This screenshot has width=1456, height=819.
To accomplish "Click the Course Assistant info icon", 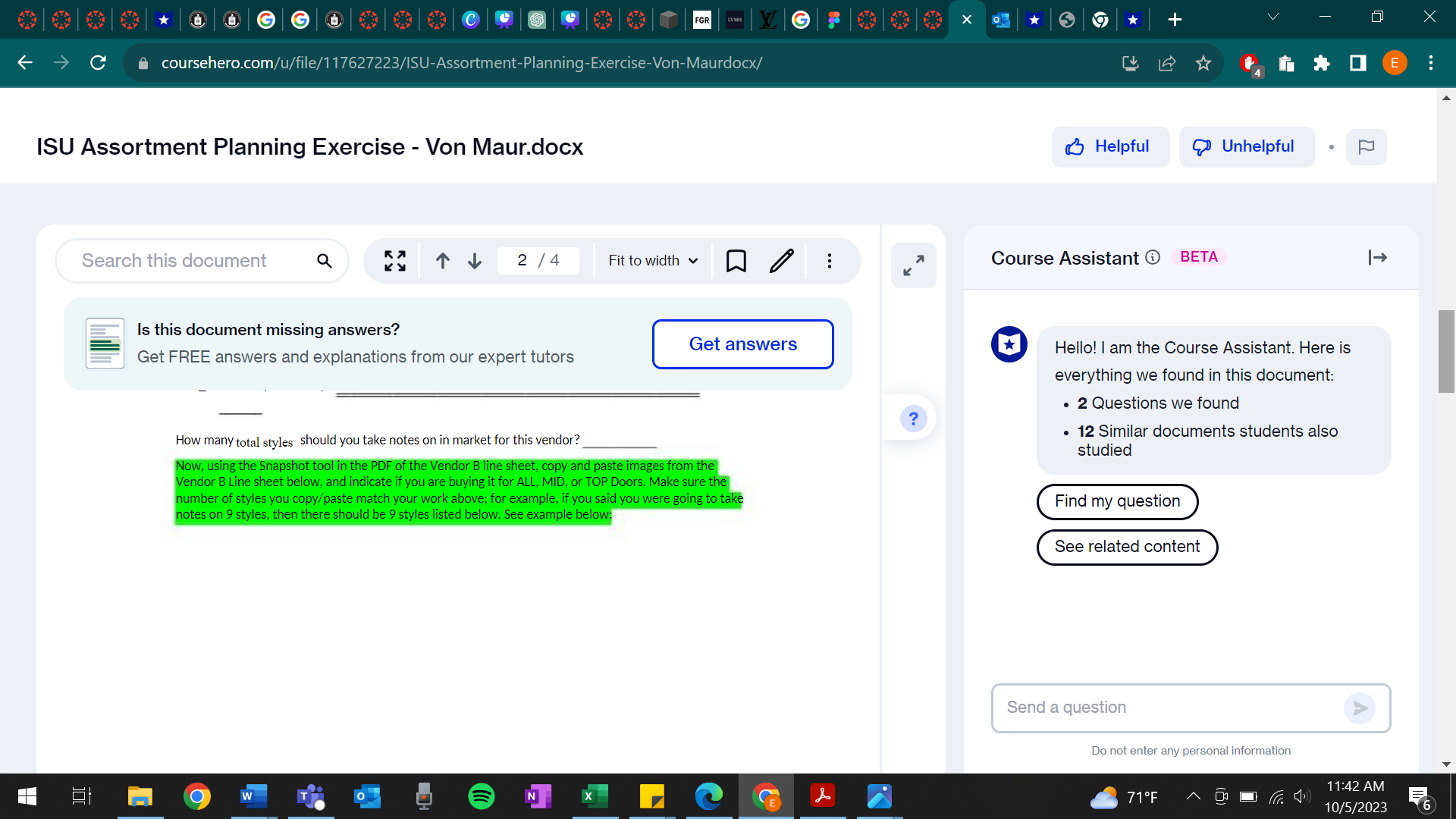I will pos(1153,258).
